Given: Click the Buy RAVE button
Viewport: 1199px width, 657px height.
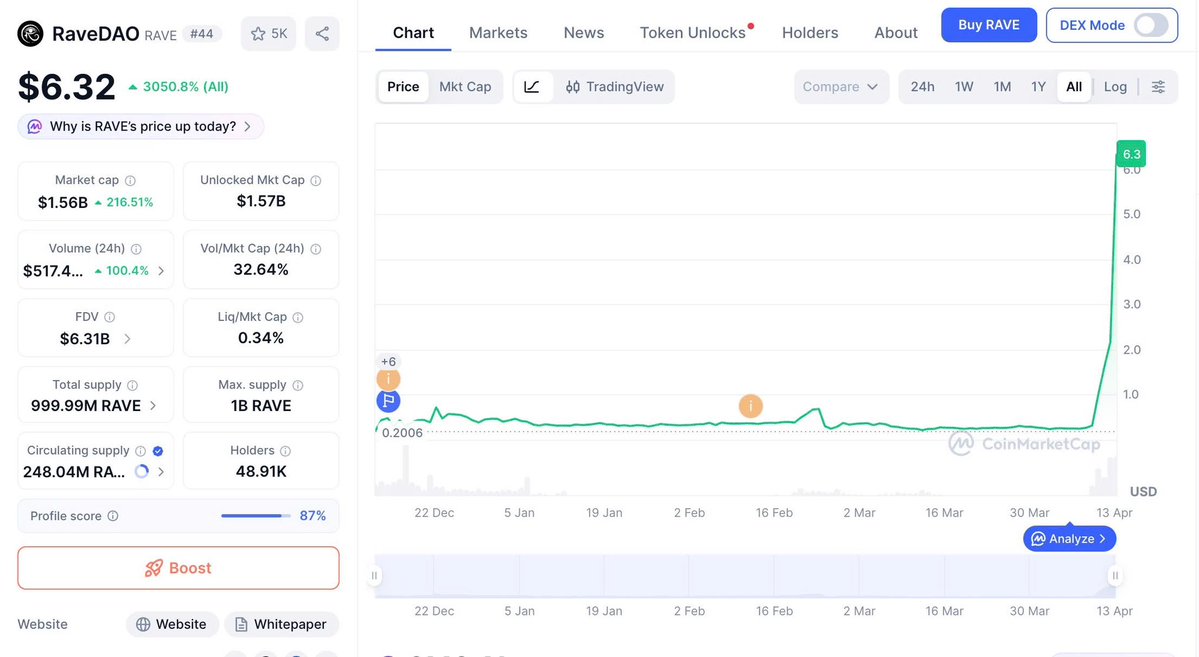Looking at the screenshot, I should (x=988, y=24).
